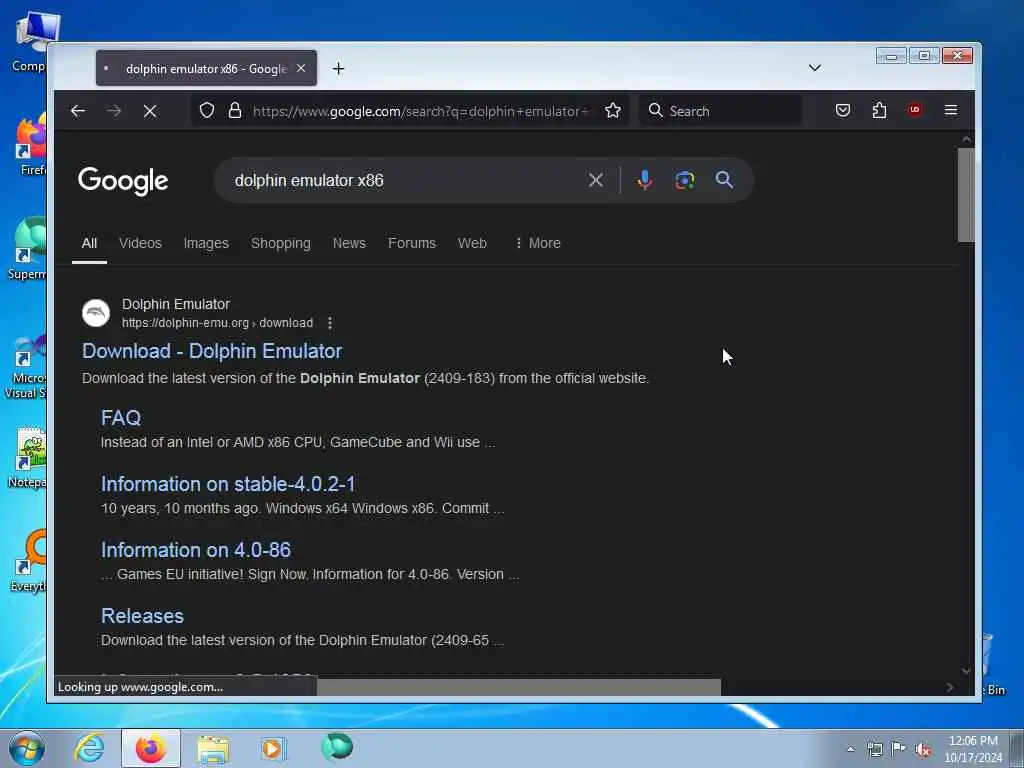Click the Firefox Search box

pos(720,111)
